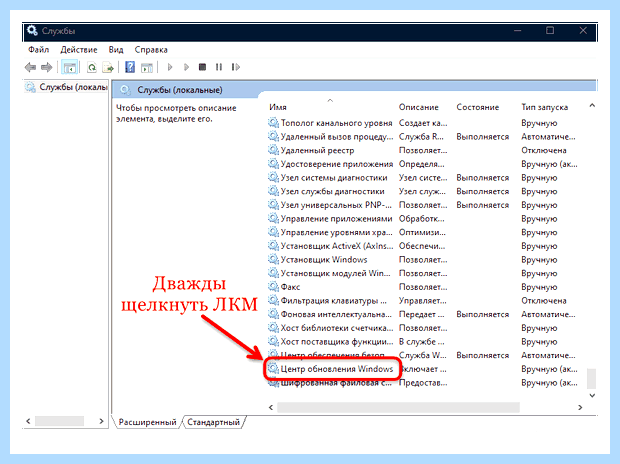Click the gear icon of Удаленный реестр
This screenshot has width=620, height=464.
point(273,150)
